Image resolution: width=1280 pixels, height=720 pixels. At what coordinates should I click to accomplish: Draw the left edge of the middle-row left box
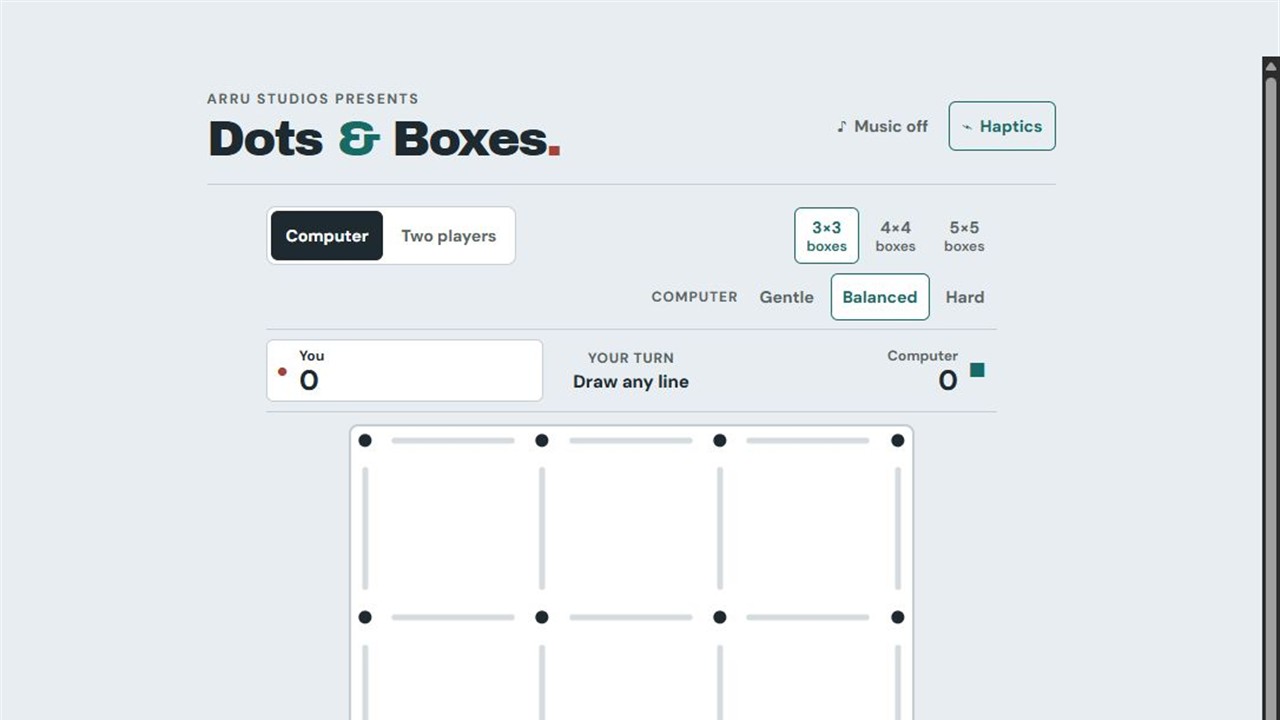tap(365, 682)
